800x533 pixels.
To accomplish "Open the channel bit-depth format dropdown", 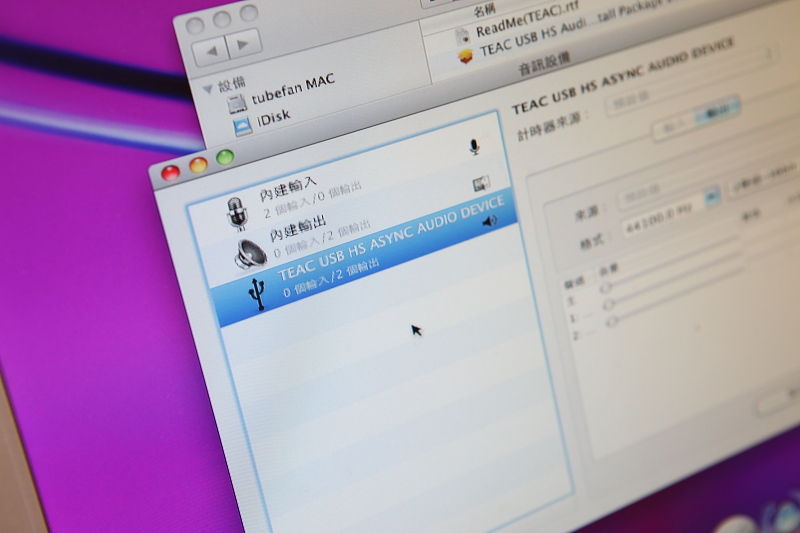I will pyautogui.click(x=764, y=180).
